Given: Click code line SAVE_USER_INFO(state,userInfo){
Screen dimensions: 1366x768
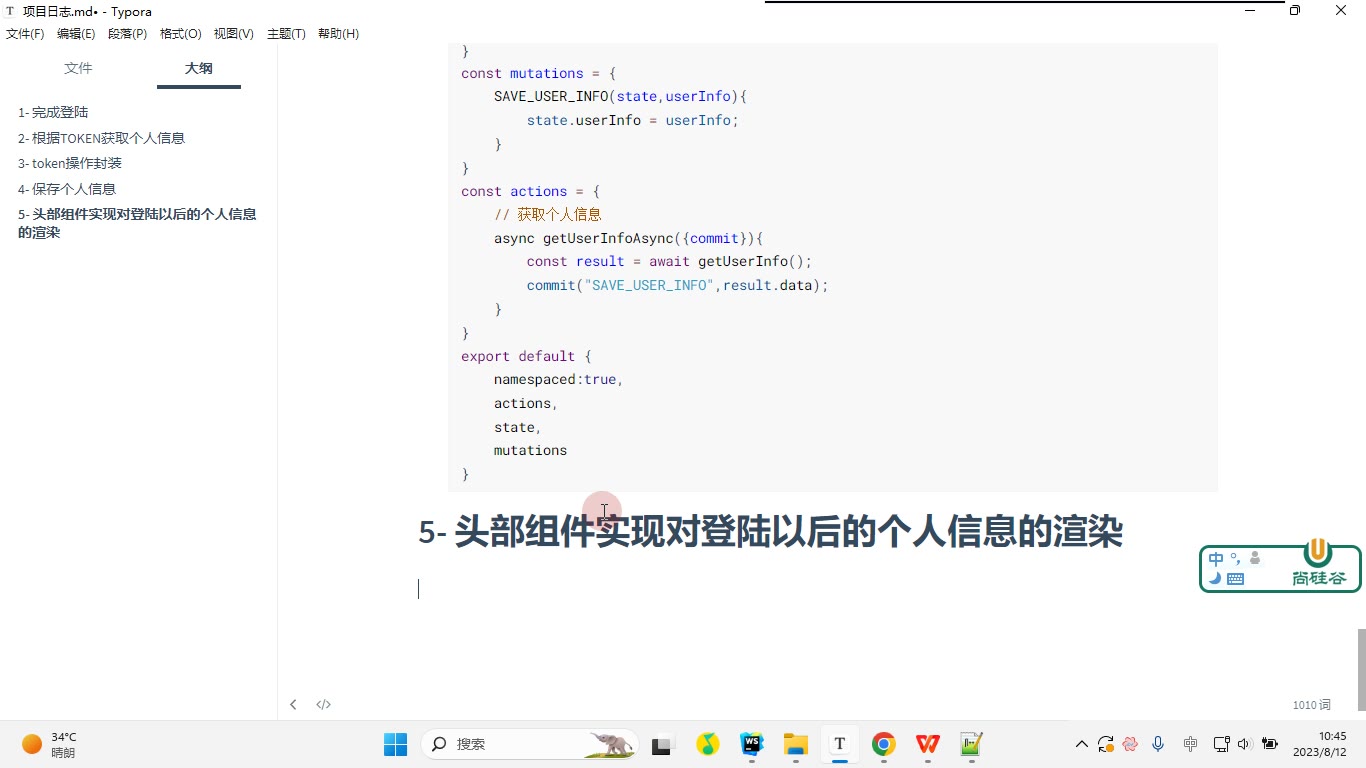Looking at the screenshot, I should (620, 97).
